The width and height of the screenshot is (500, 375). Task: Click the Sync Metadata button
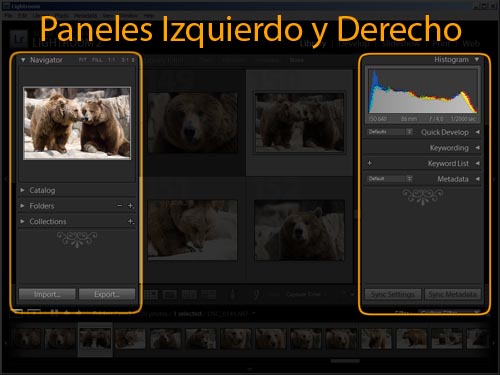[453, 294]
